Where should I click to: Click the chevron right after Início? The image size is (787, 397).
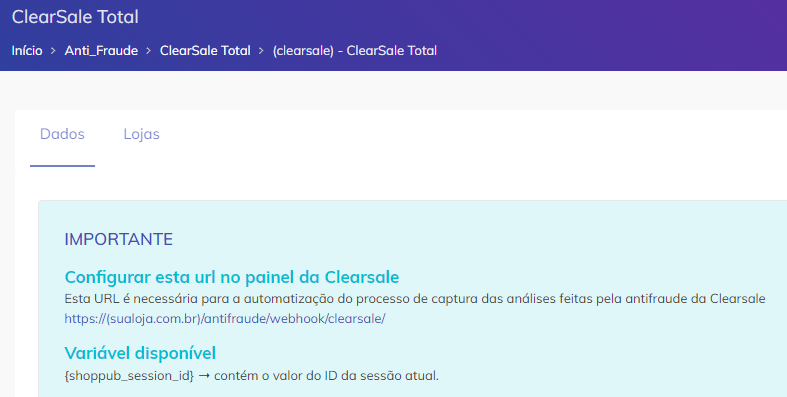click(53, 51)
